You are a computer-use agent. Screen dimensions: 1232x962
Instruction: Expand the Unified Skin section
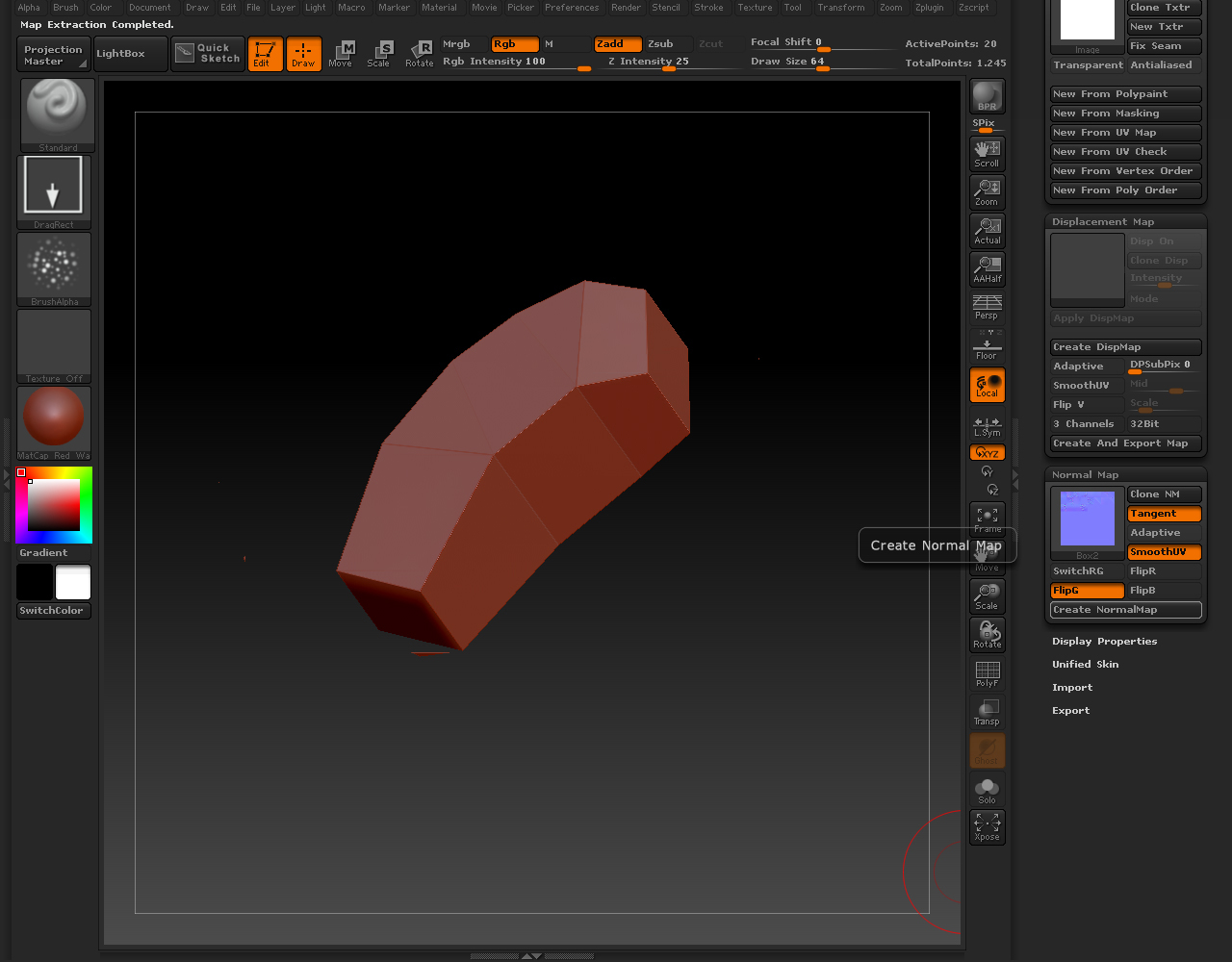pyautogui.click(x=1085, y=665)
